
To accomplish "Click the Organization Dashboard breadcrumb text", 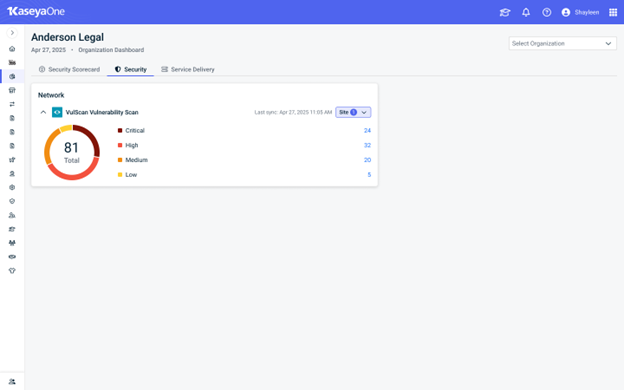I will pos(111,50).
